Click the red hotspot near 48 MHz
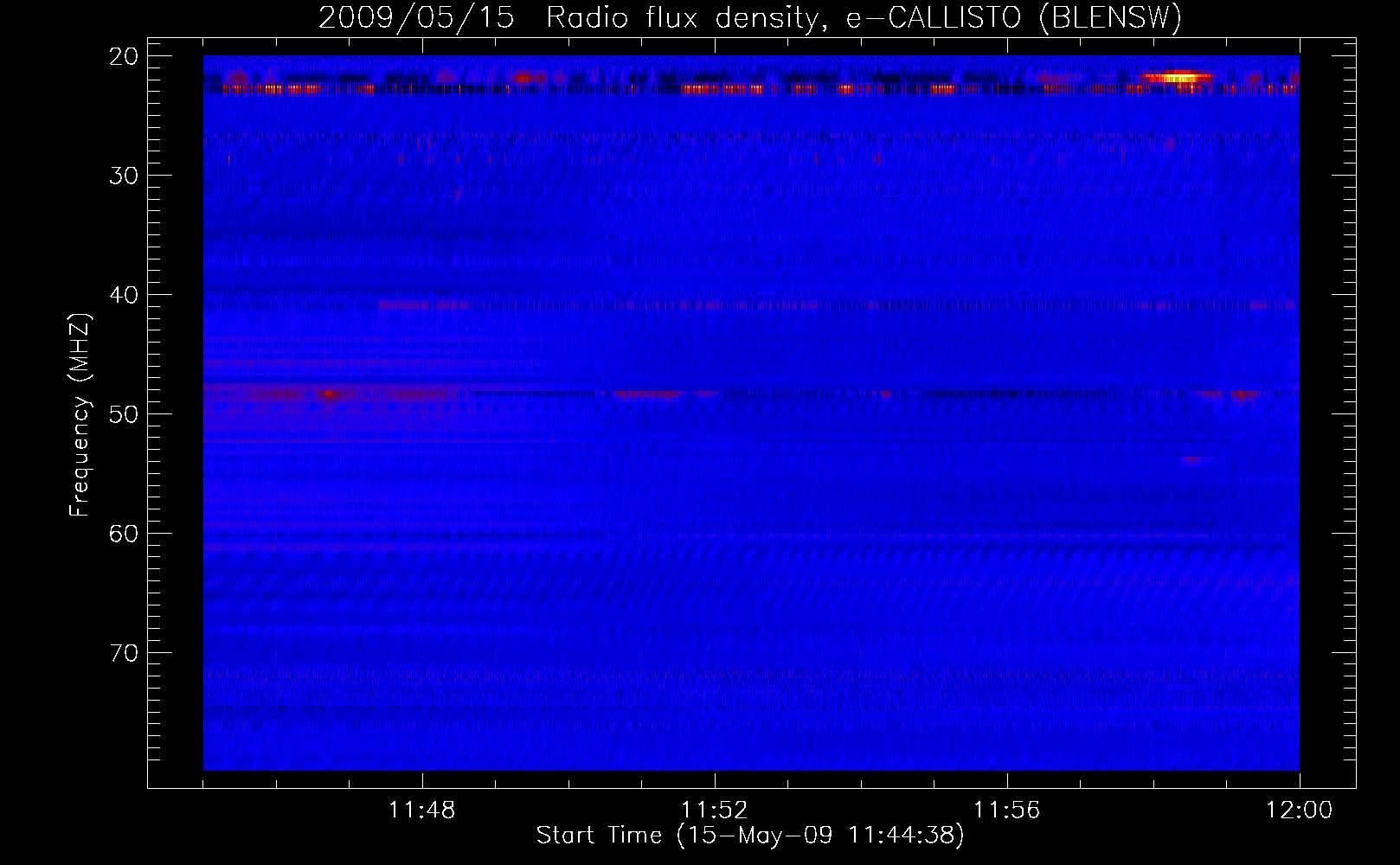 tap(329, 394)
